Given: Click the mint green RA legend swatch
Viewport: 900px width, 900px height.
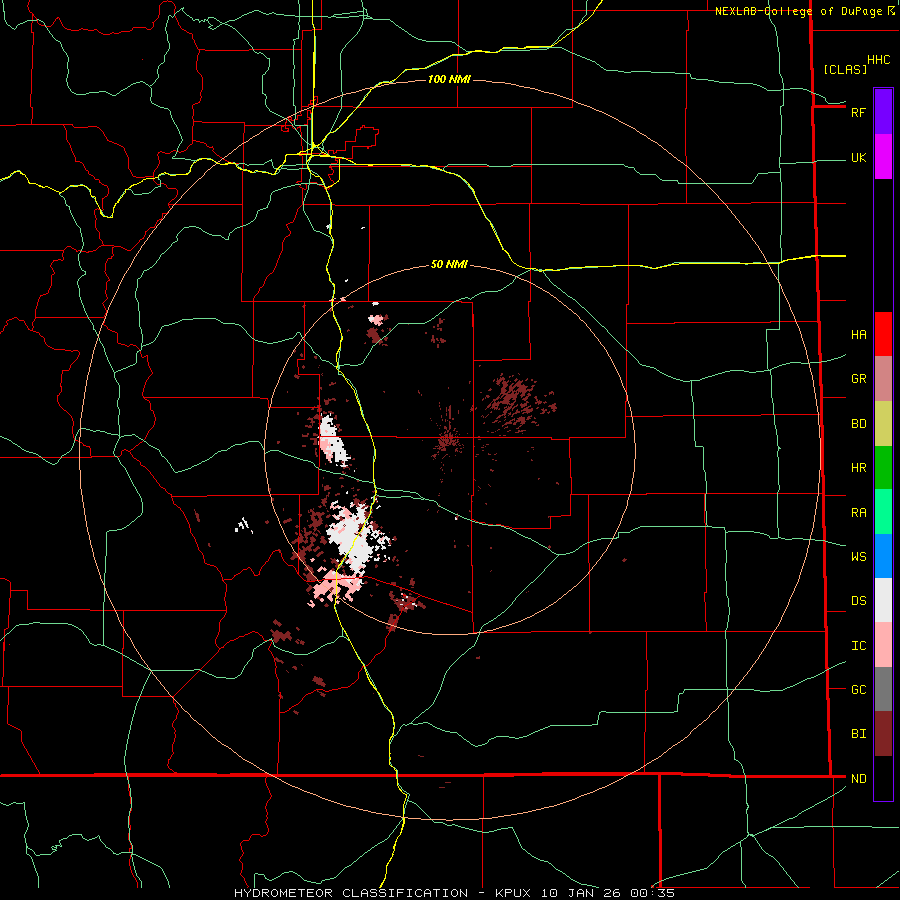Looking at the screenshot, I should (883, 512).
